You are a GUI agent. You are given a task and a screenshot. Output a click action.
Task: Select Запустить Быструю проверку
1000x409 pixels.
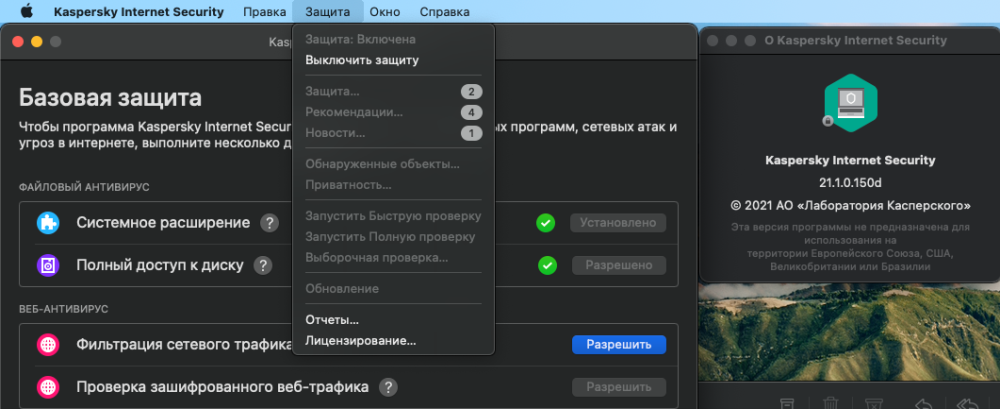[393, 216]
